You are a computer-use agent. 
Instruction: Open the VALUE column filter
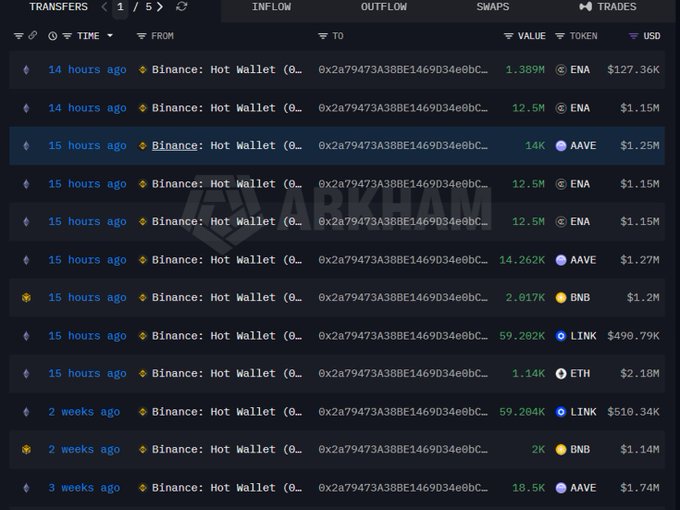coord(508,36)
